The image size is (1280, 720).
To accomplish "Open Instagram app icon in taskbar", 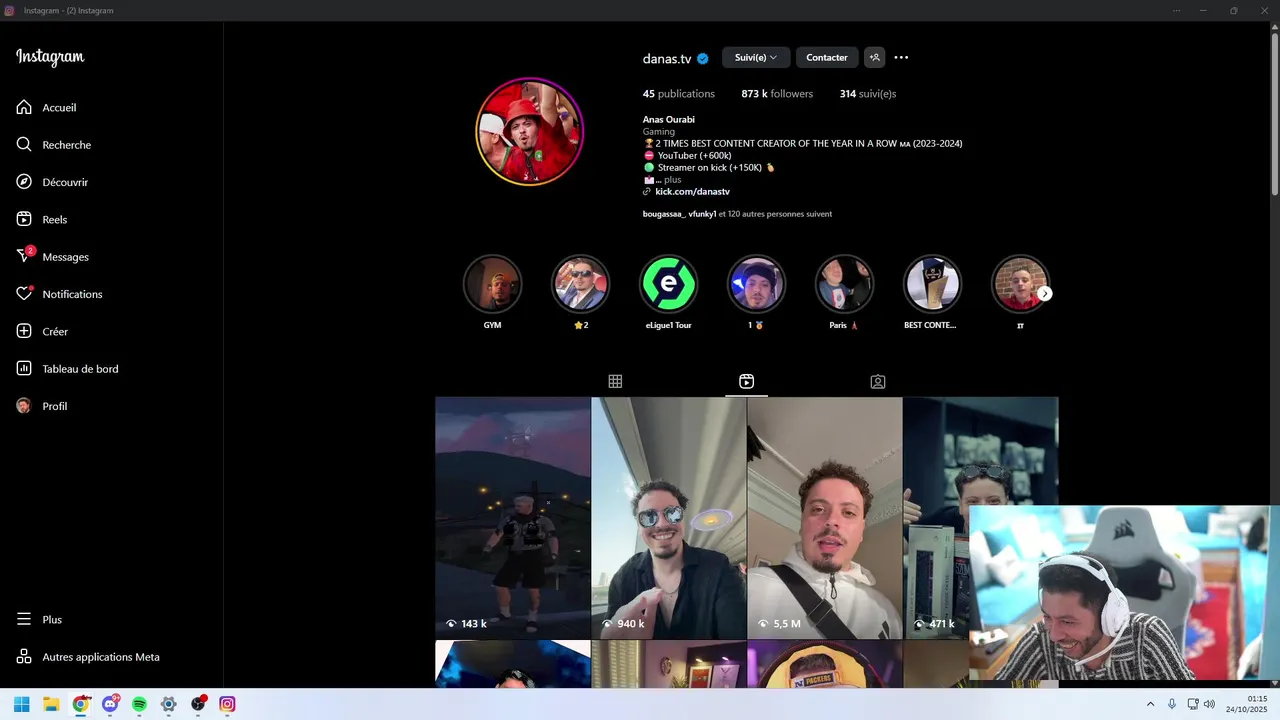I will click(227, 704).
